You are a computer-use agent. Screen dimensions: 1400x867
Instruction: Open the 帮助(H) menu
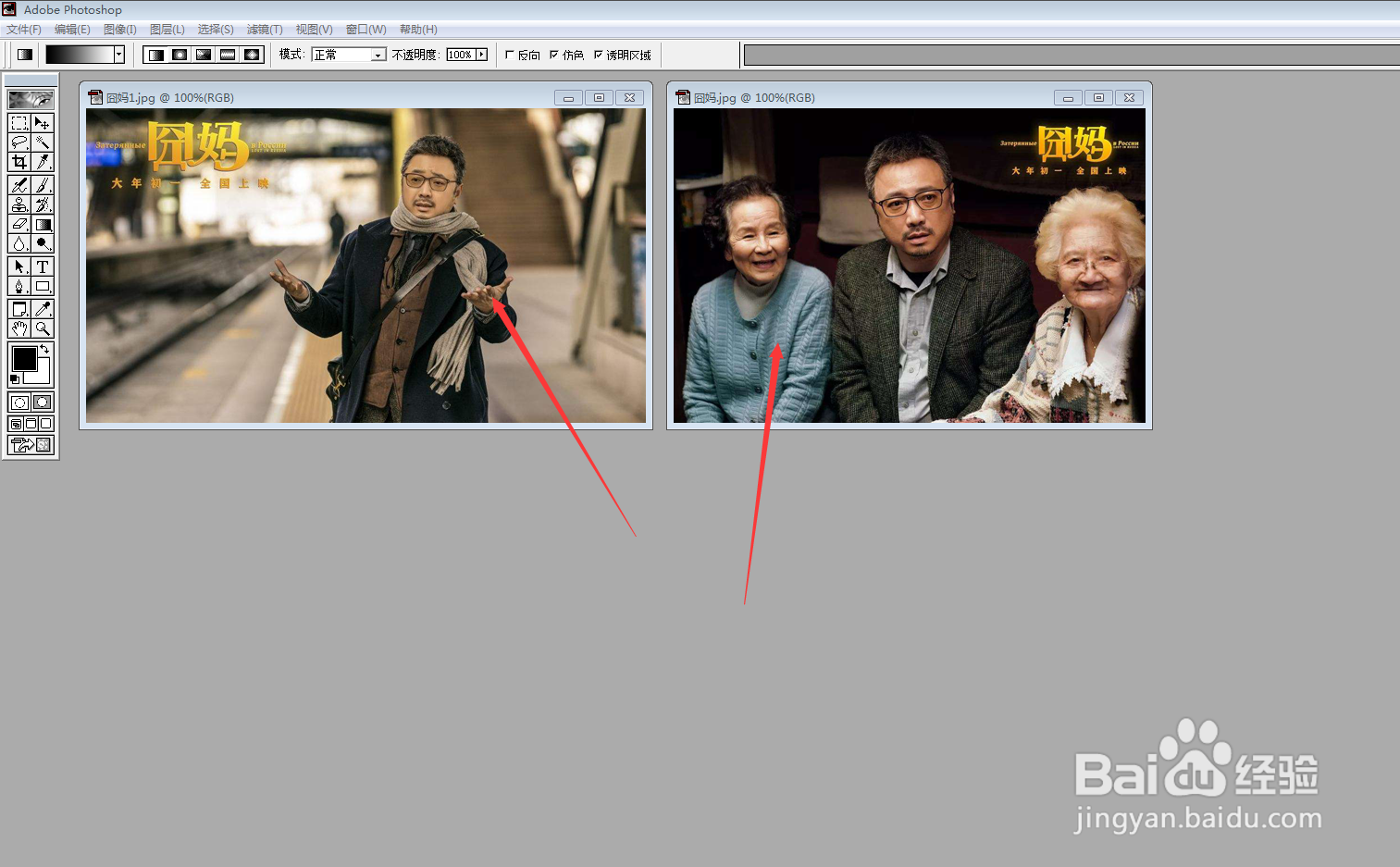click(418, 30)
